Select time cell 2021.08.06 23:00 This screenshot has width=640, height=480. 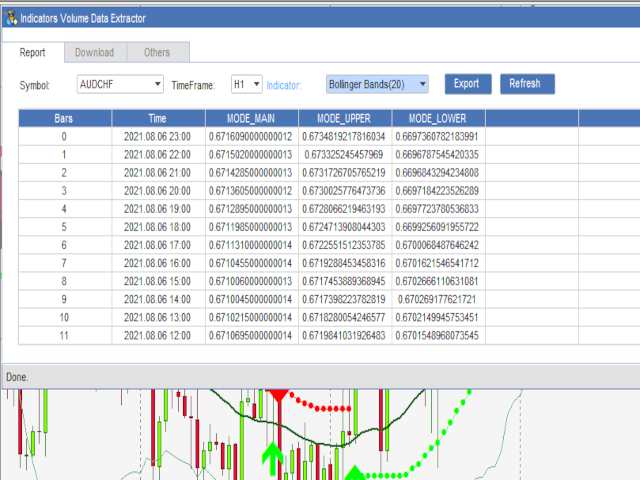pos(158,136)
